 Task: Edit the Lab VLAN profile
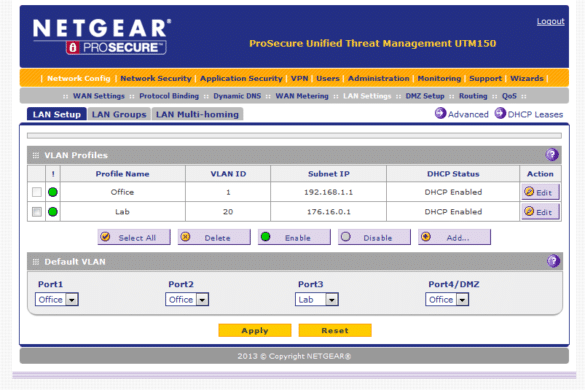[x=540, y=212]
